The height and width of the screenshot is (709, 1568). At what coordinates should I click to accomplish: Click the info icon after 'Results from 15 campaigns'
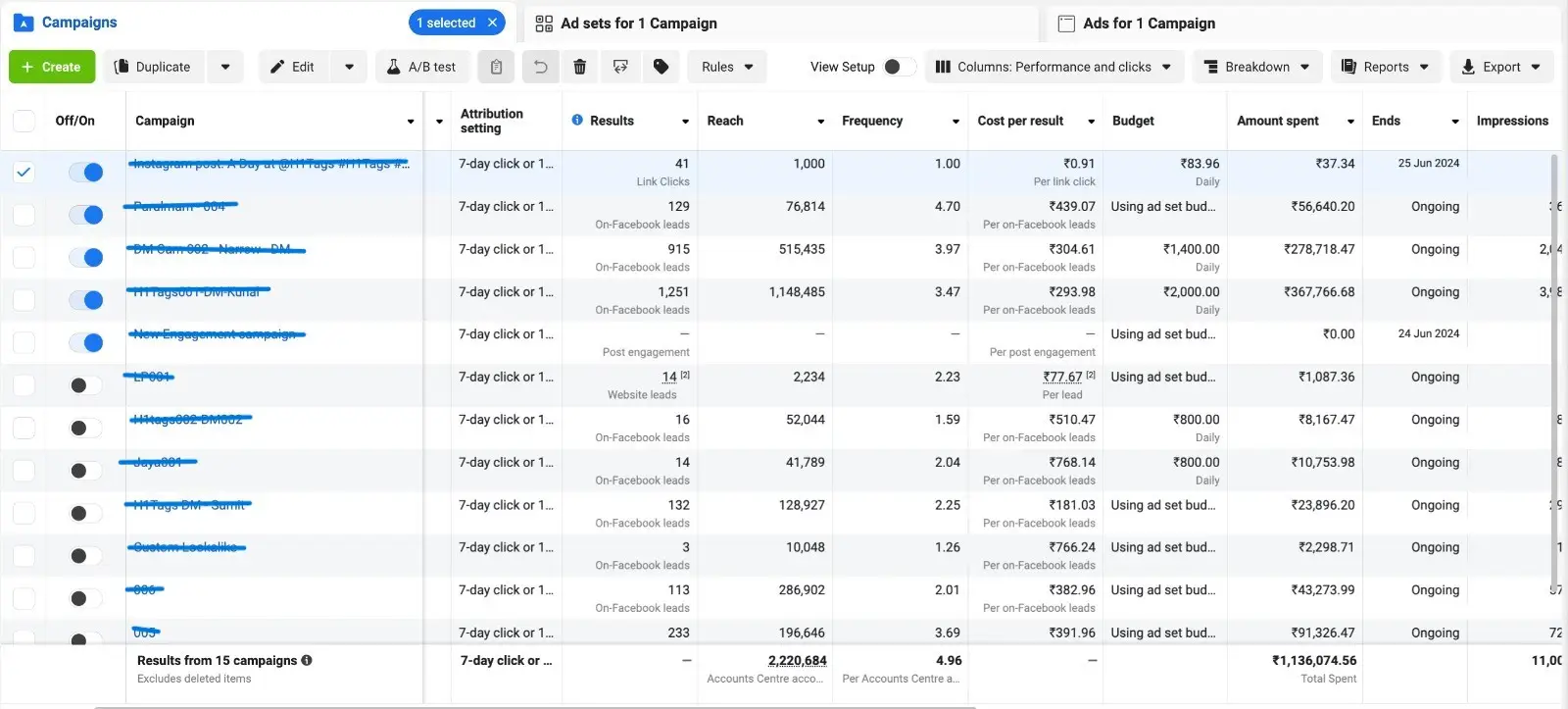(307, 660)
